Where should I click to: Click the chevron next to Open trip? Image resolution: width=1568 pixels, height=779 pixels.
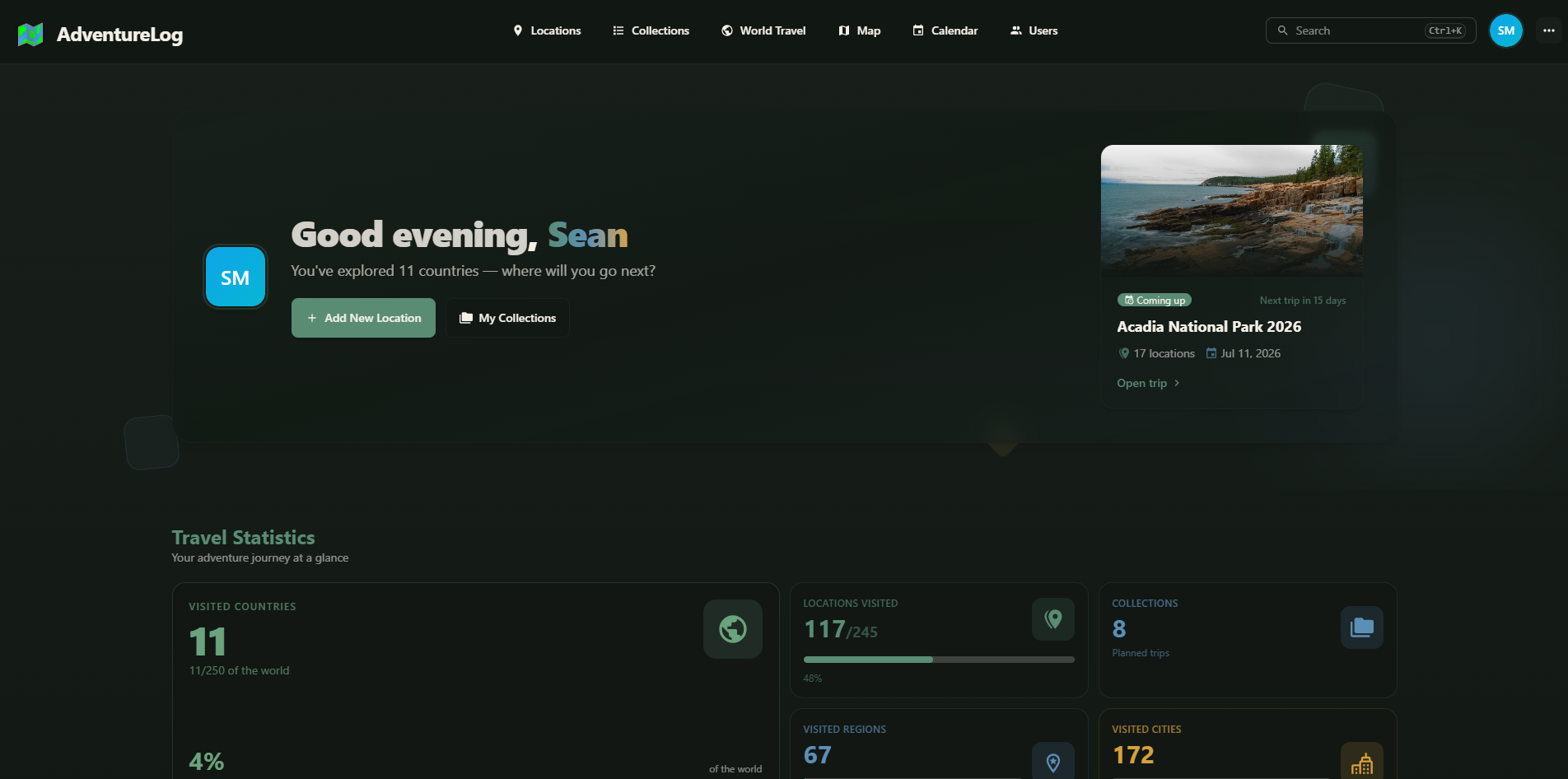click(1177, 383)
